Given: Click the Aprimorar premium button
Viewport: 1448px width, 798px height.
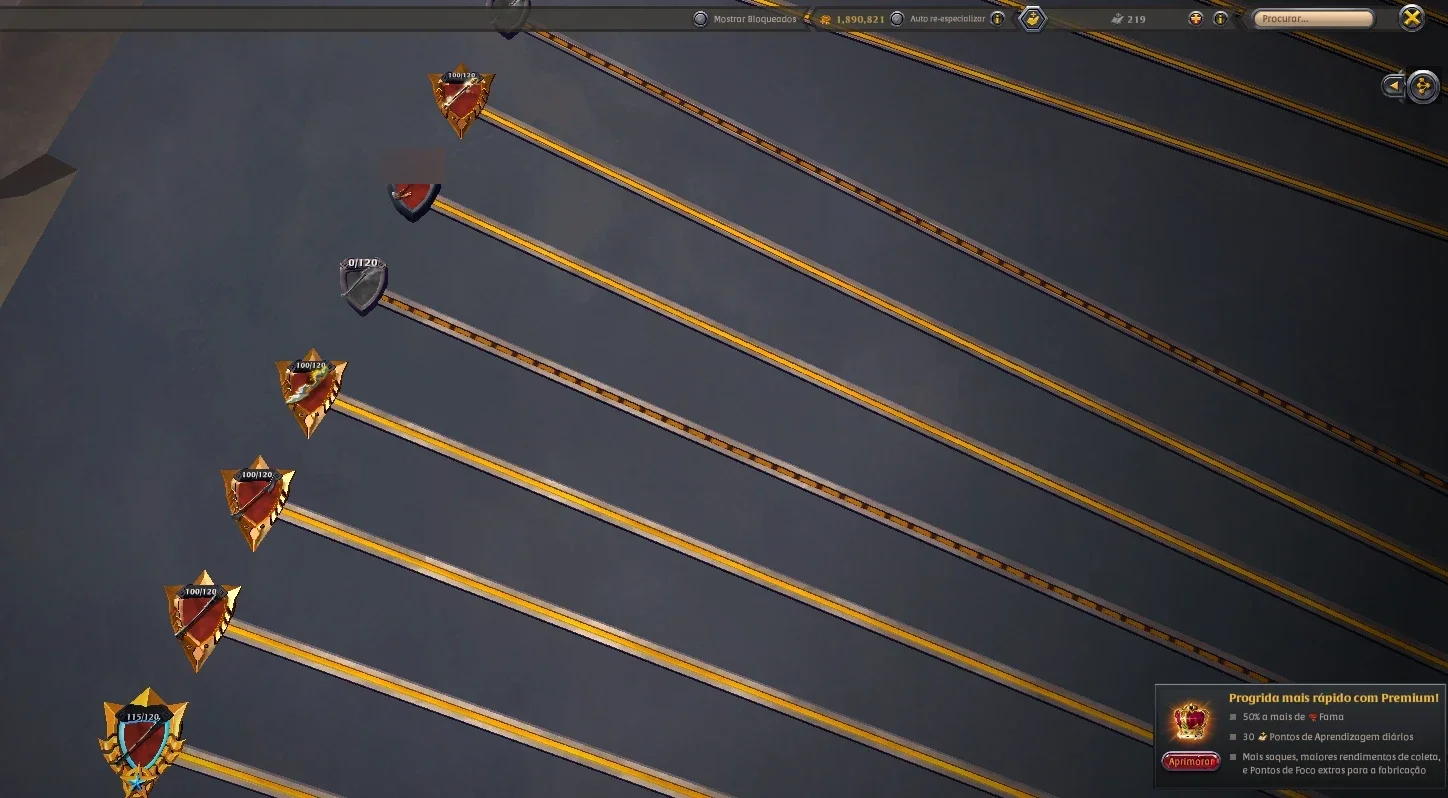Looking at the screenshot, I should pyautogui.click(x=1190, y=762).
